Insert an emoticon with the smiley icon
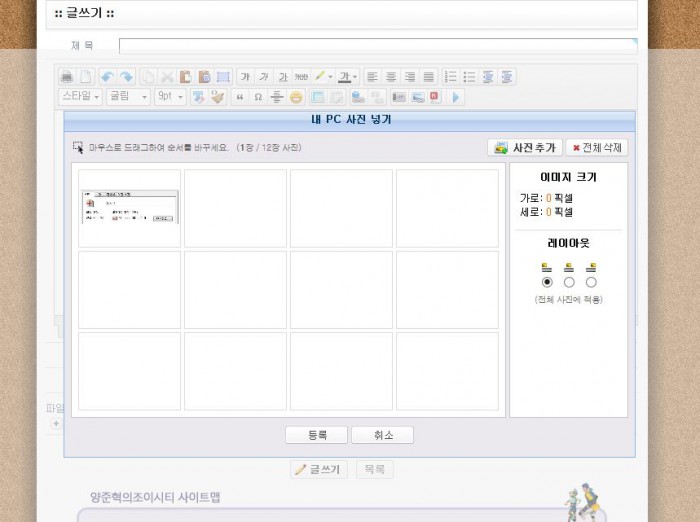This screenshot has width=700, height=522. coord(296,97)
